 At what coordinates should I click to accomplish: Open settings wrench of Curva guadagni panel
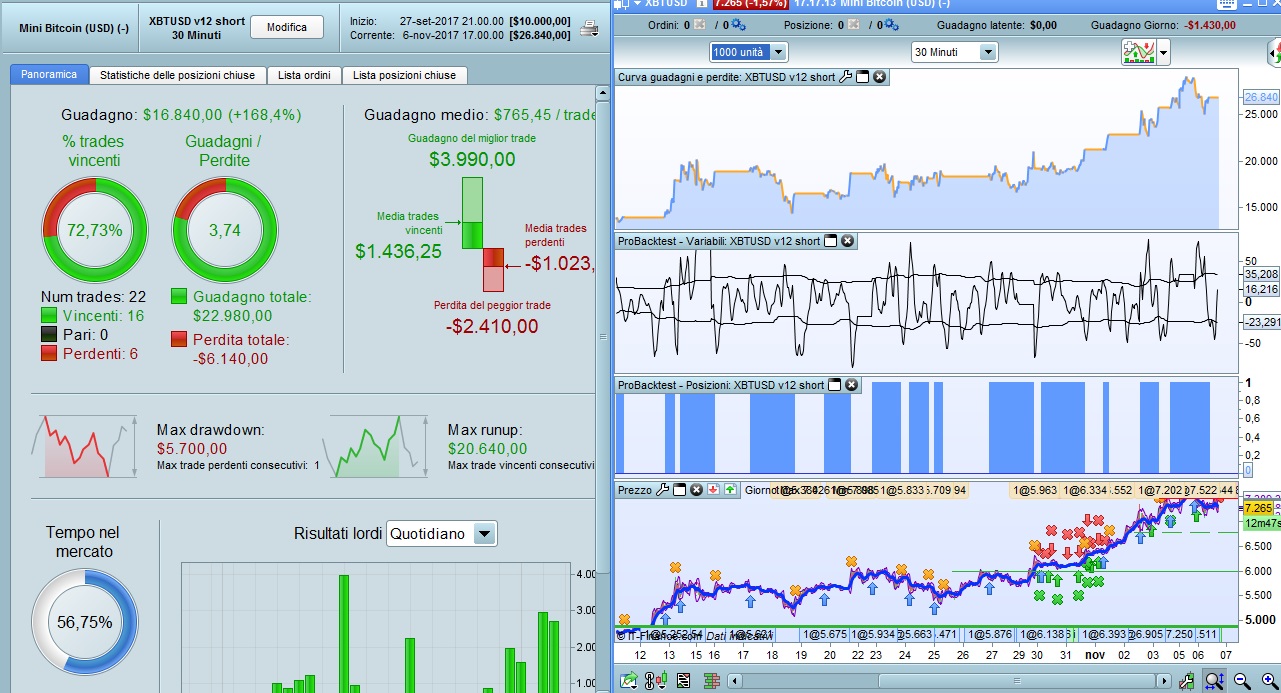(x=845, y=76)
